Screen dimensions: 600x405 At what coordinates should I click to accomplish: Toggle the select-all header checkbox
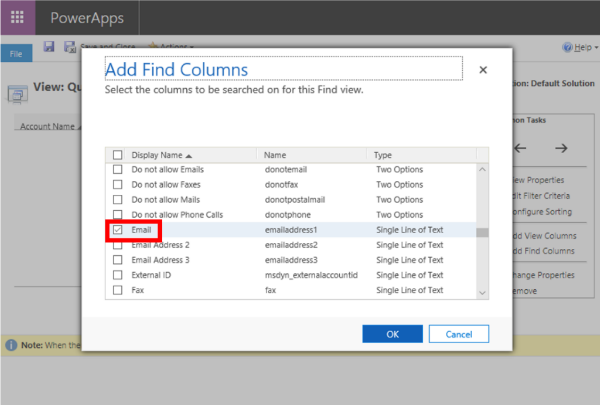coord(118,155)
